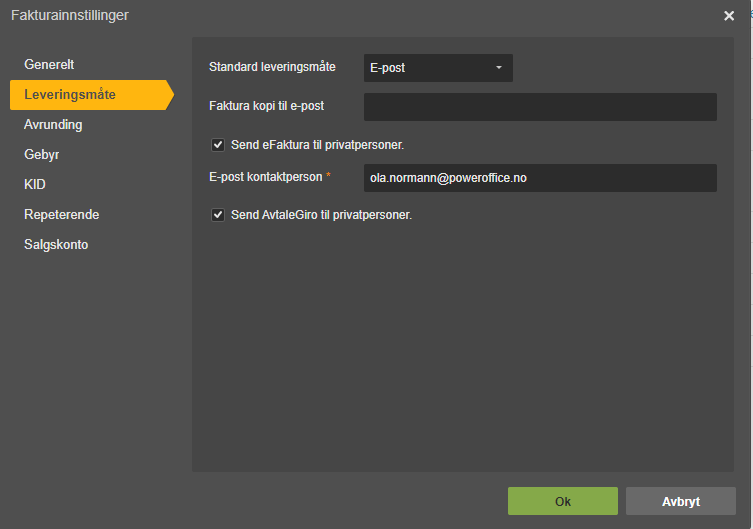Click the Standard leveringsmåte field label
The height and width of the screenshot is (529, 753).
(x=272, y=67)
